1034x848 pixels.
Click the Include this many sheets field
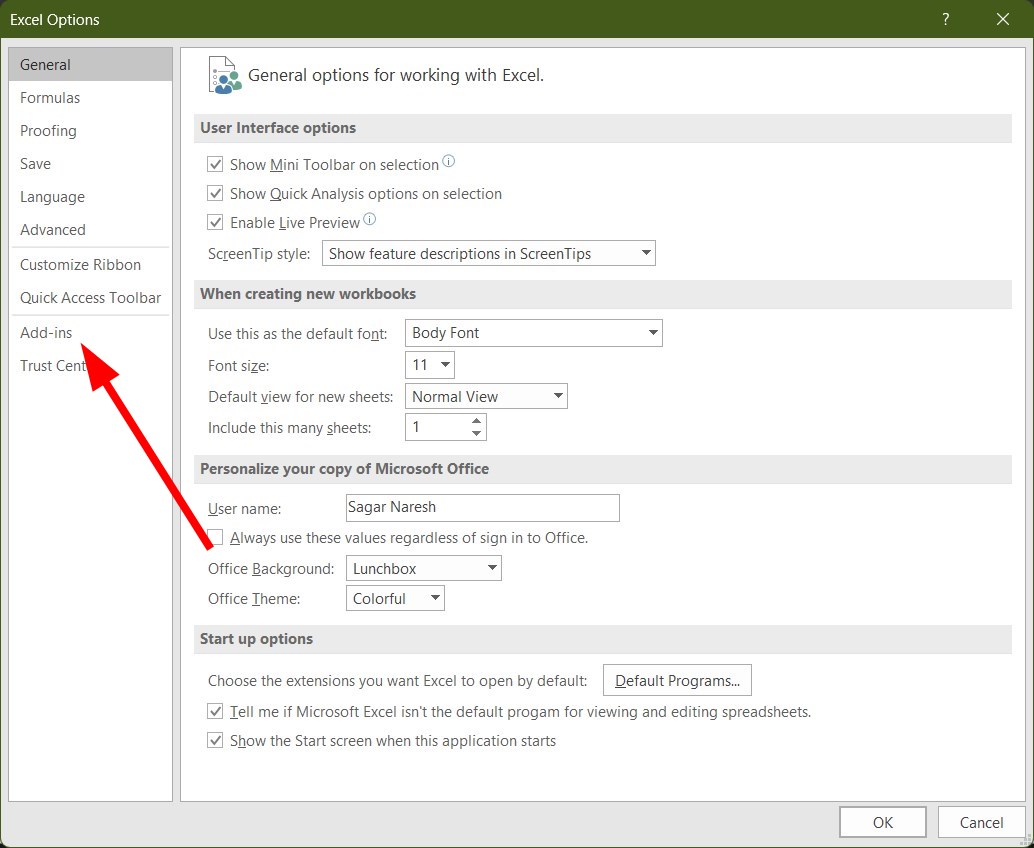(x=446, y=427)
